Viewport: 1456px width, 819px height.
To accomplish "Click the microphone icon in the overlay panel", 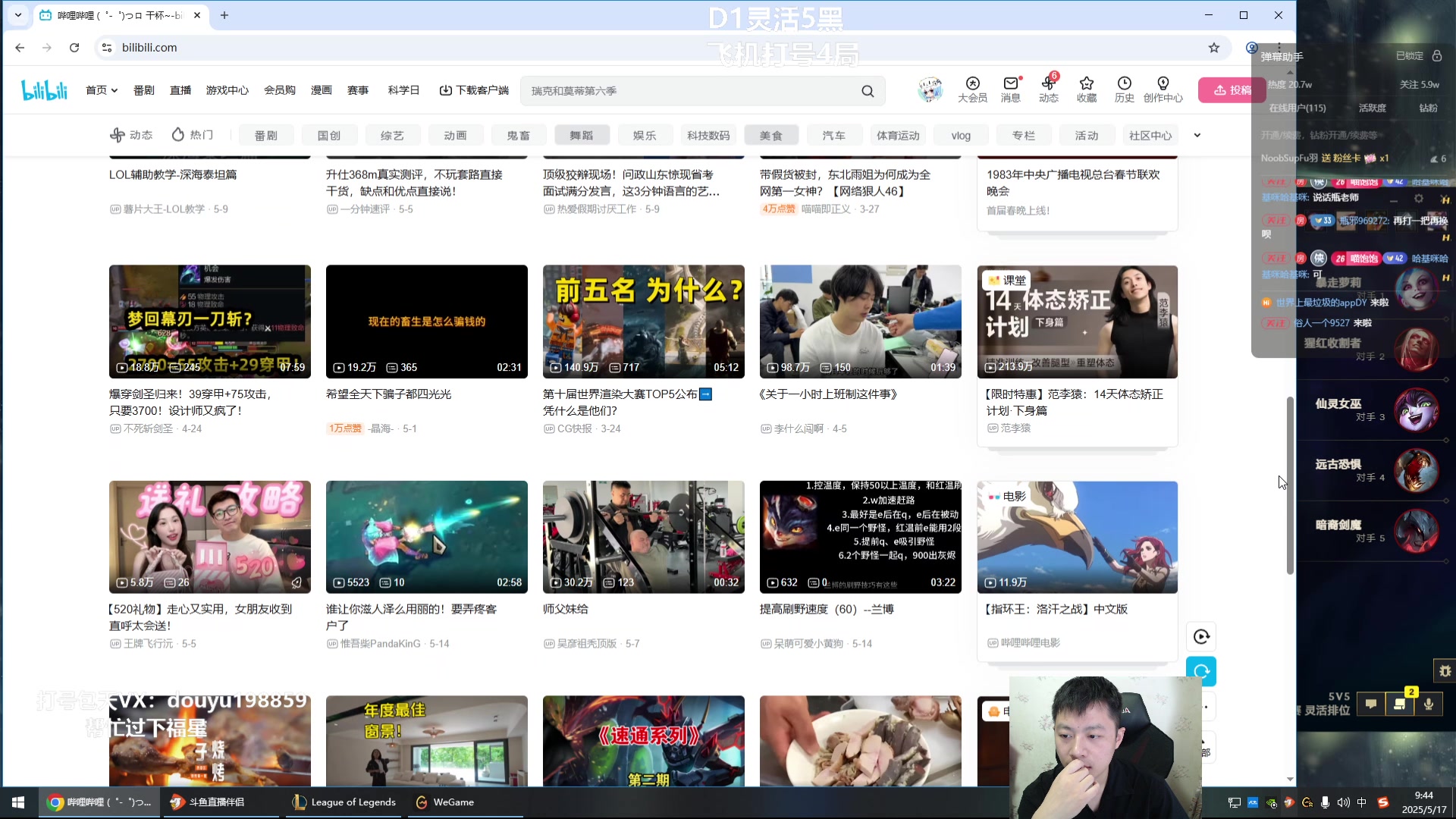I will click(x=1429, y=704).
